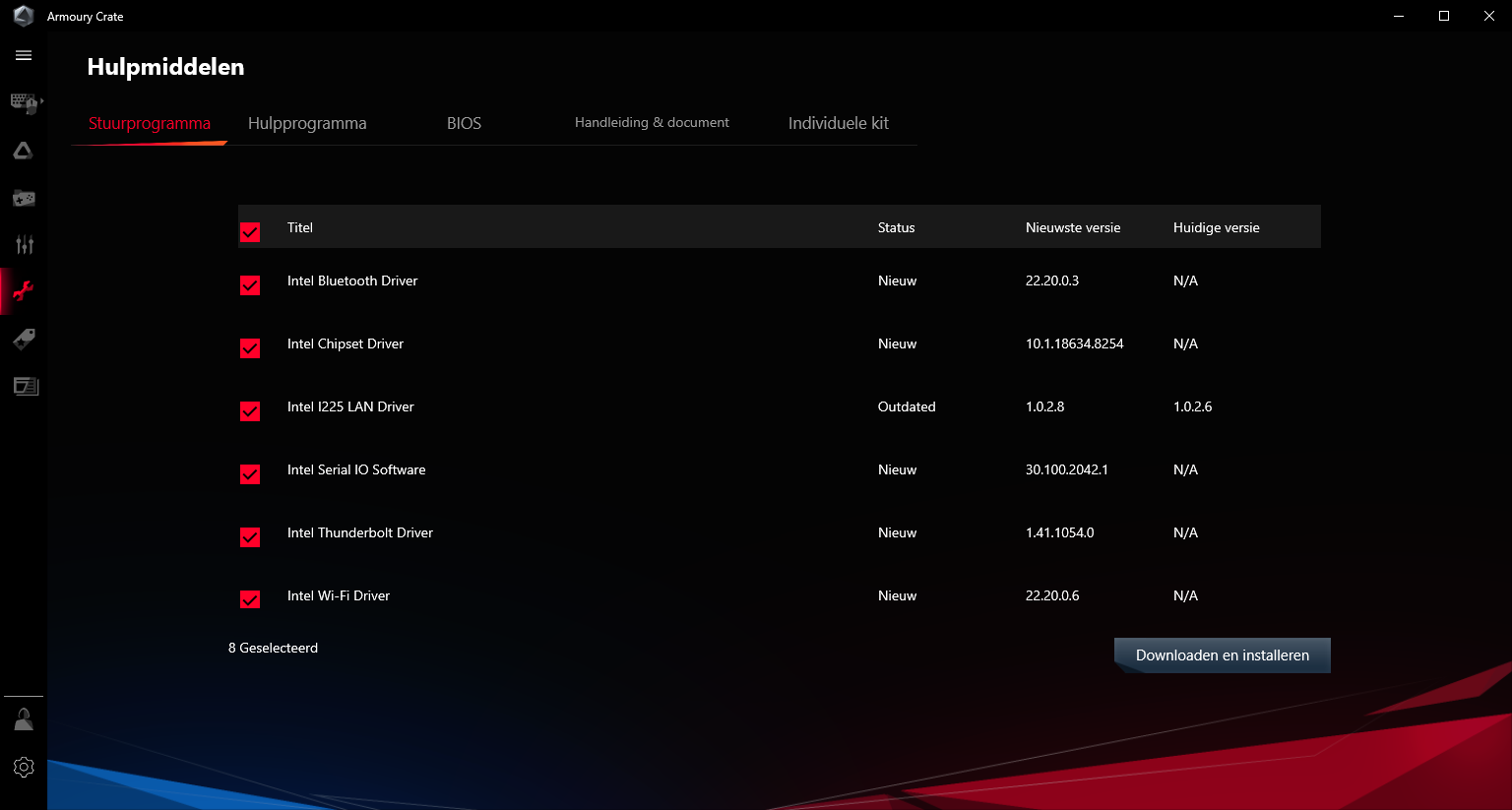Click the Outdated status of I225 LAN Driver
1512x810 pixels.
tap(907, 406)
